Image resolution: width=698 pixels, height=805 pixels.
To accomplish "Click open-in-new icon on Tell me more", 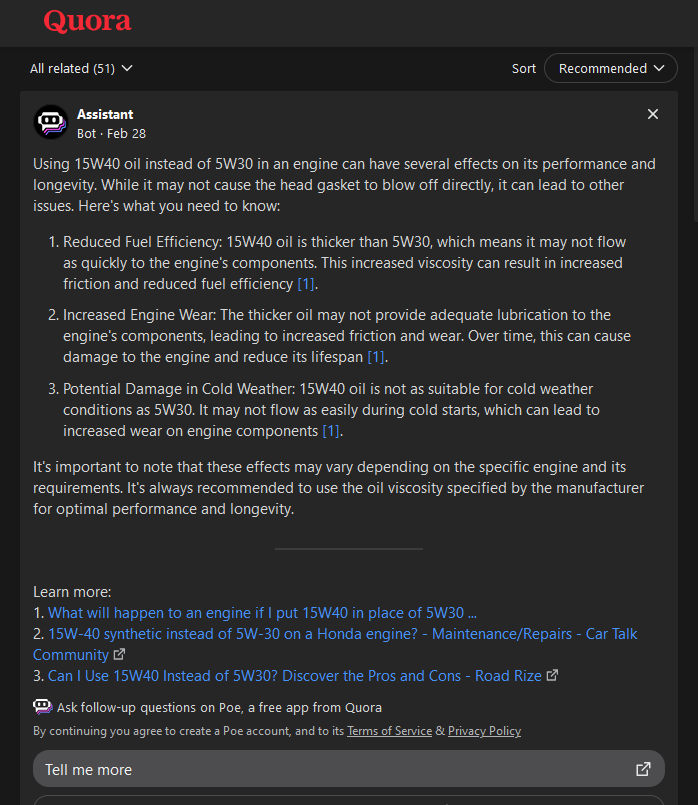I will click(643, 770).
